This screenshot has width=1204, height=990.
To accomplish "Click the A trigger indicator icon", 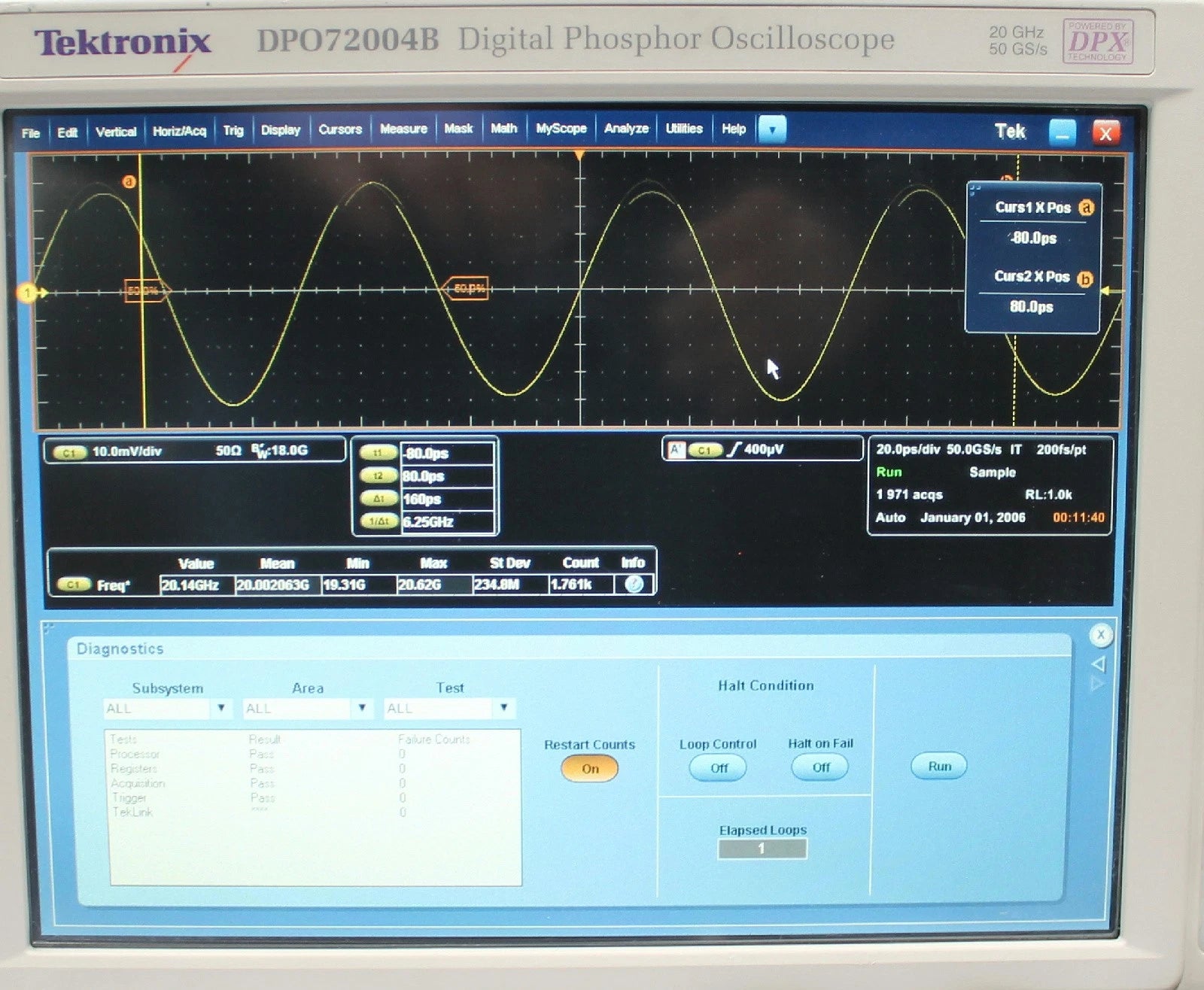I will pos(675,450).
